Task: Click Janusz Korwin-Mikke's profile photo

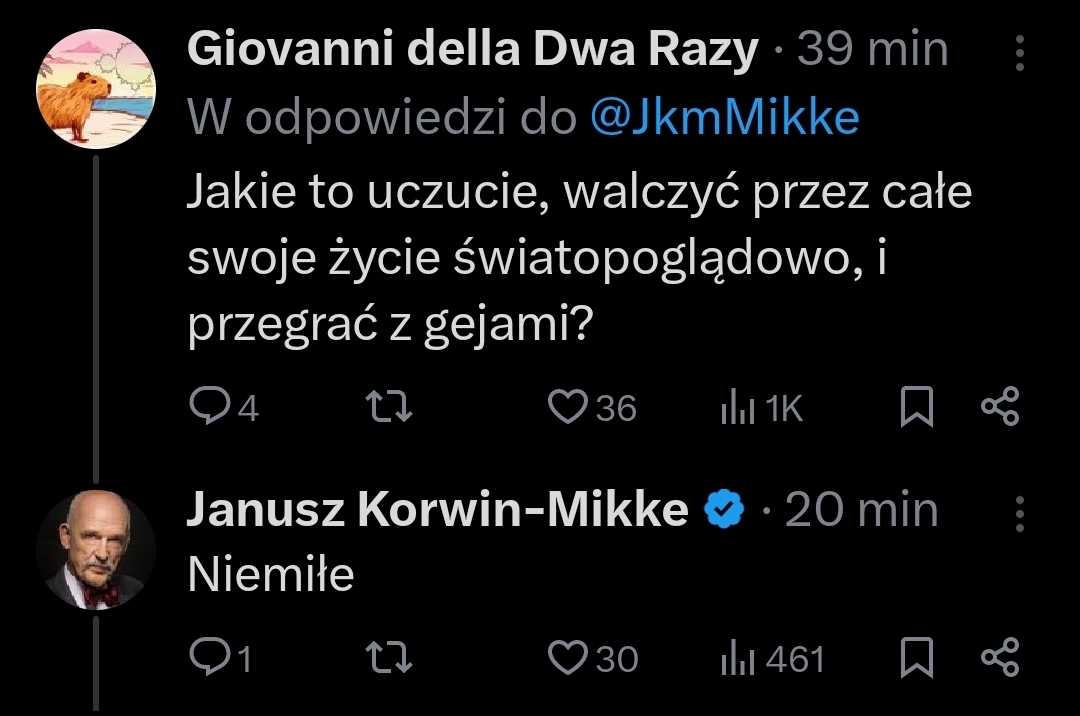Action: coord(96,549)
